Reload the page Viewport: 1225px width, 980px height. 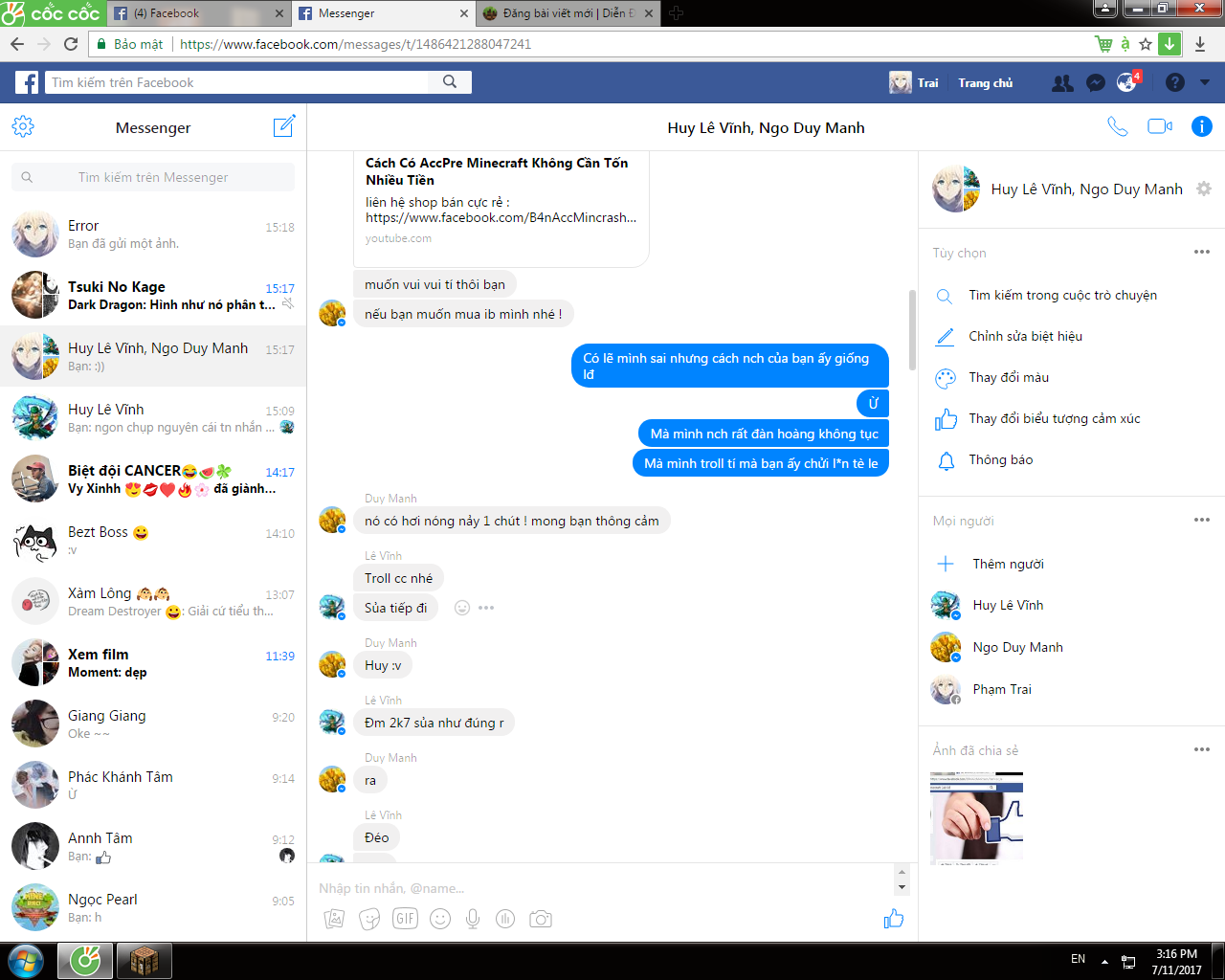71,44
